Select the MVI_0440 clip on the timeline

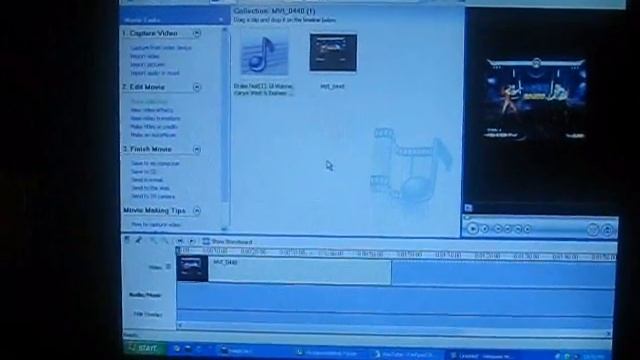tap(284, 269)
